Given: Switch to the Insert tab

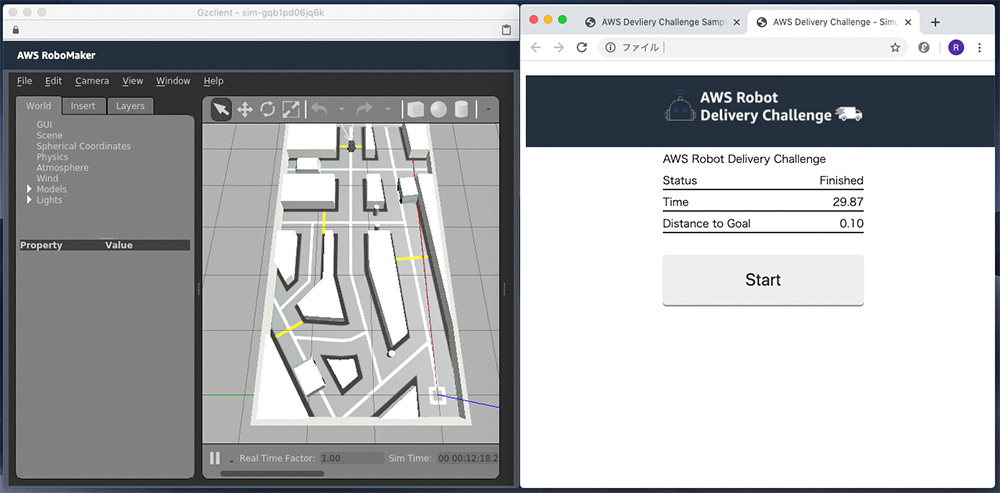Looking at the screenshot, I should 83,106.
